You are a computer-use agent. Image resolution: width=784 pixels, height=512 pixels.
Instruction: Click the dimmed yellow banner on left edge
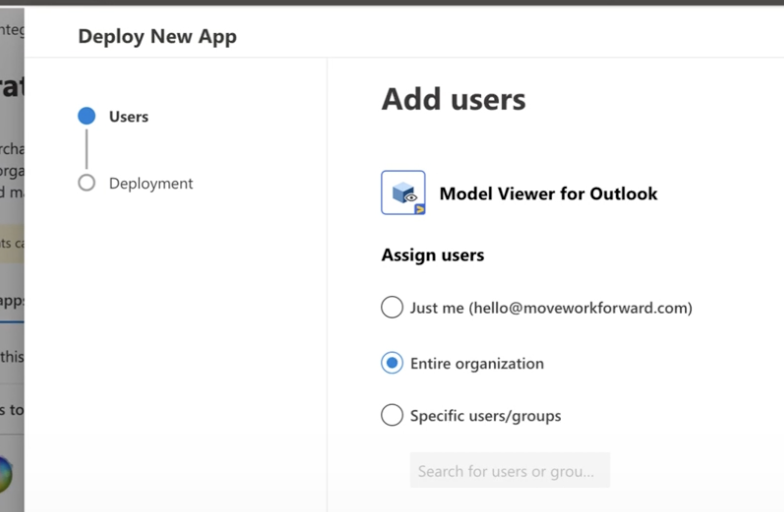[11, 243]
